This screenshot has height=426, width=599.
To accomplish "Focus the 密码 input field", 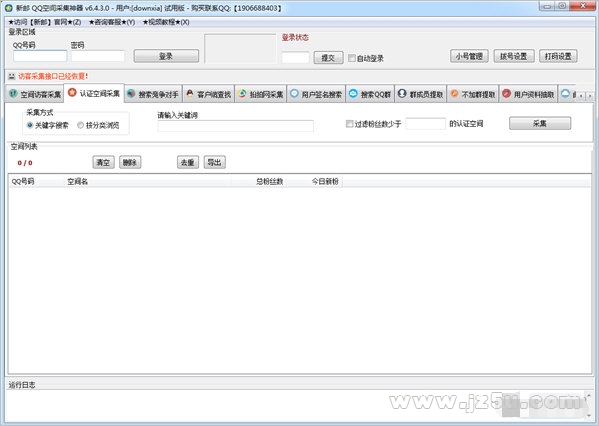I will (98, 56).
